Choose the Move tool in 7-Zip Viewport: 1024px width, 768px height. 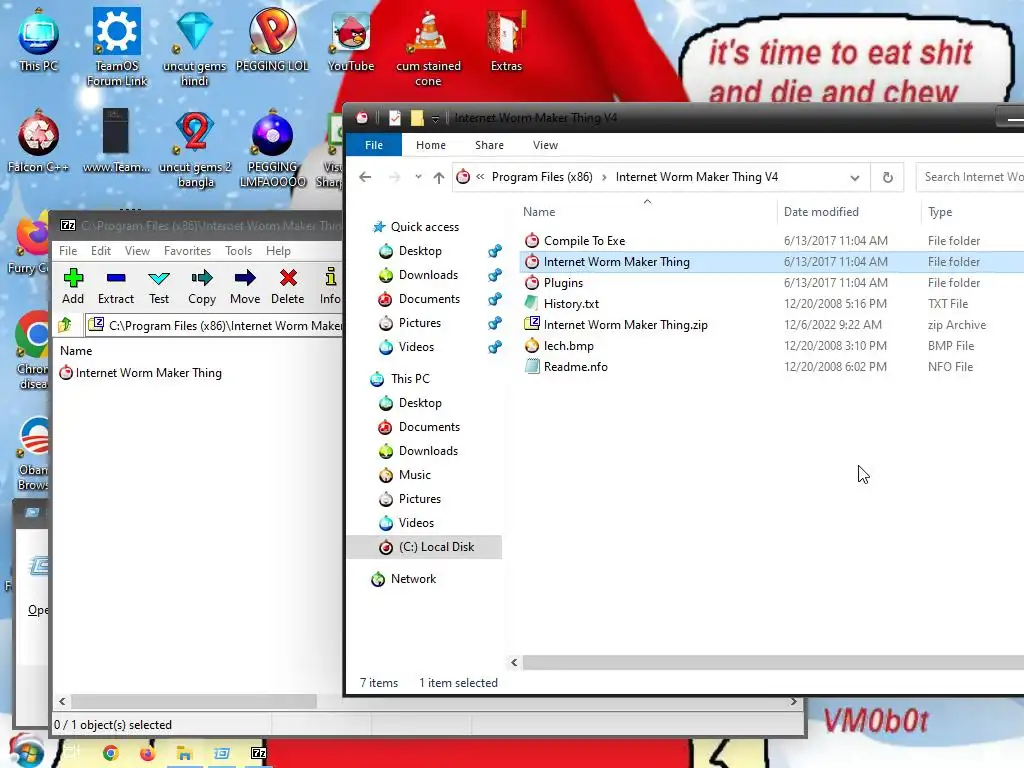click(245, 286)
